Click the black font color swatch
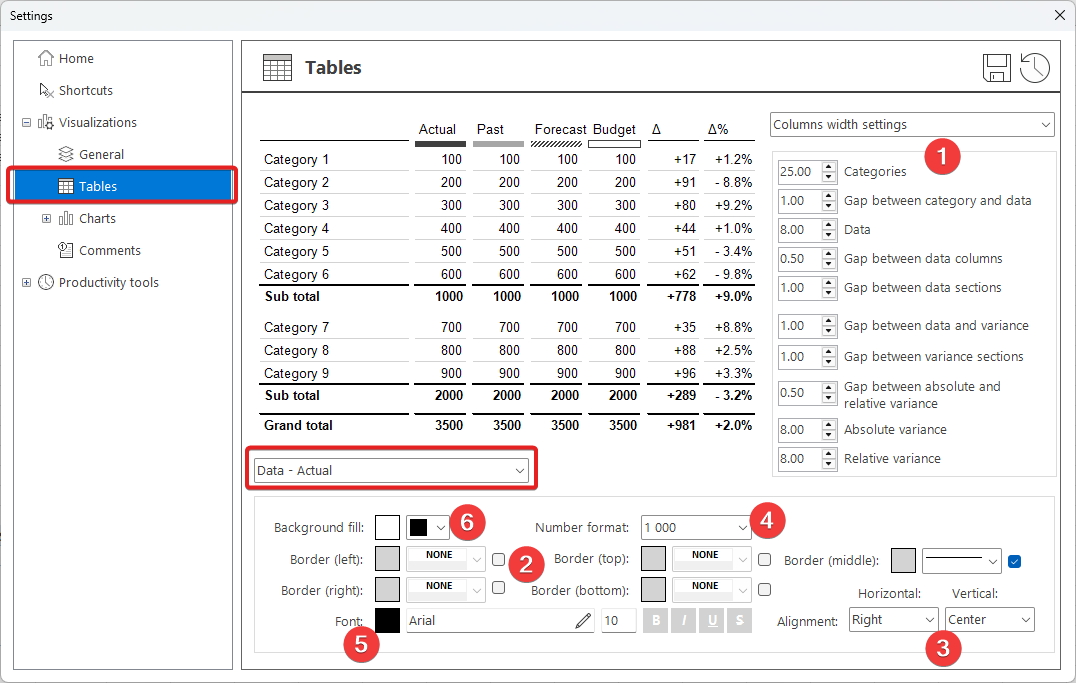Image resolution: width=1076 pixels, height=683 pixels. click(x=388, y=621)
